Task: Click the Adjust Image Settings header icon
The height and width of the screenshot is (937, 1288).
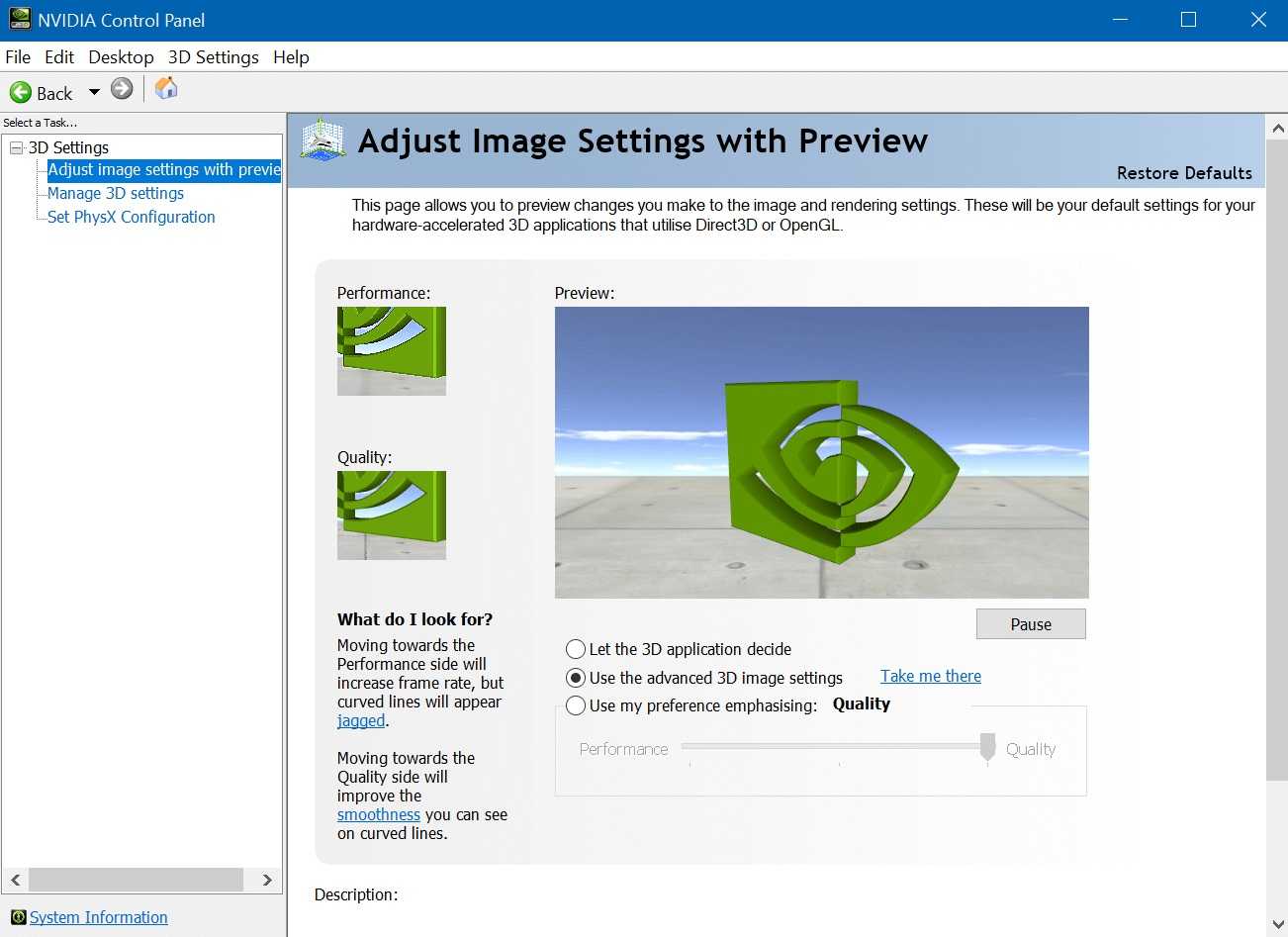Action: 322,140
